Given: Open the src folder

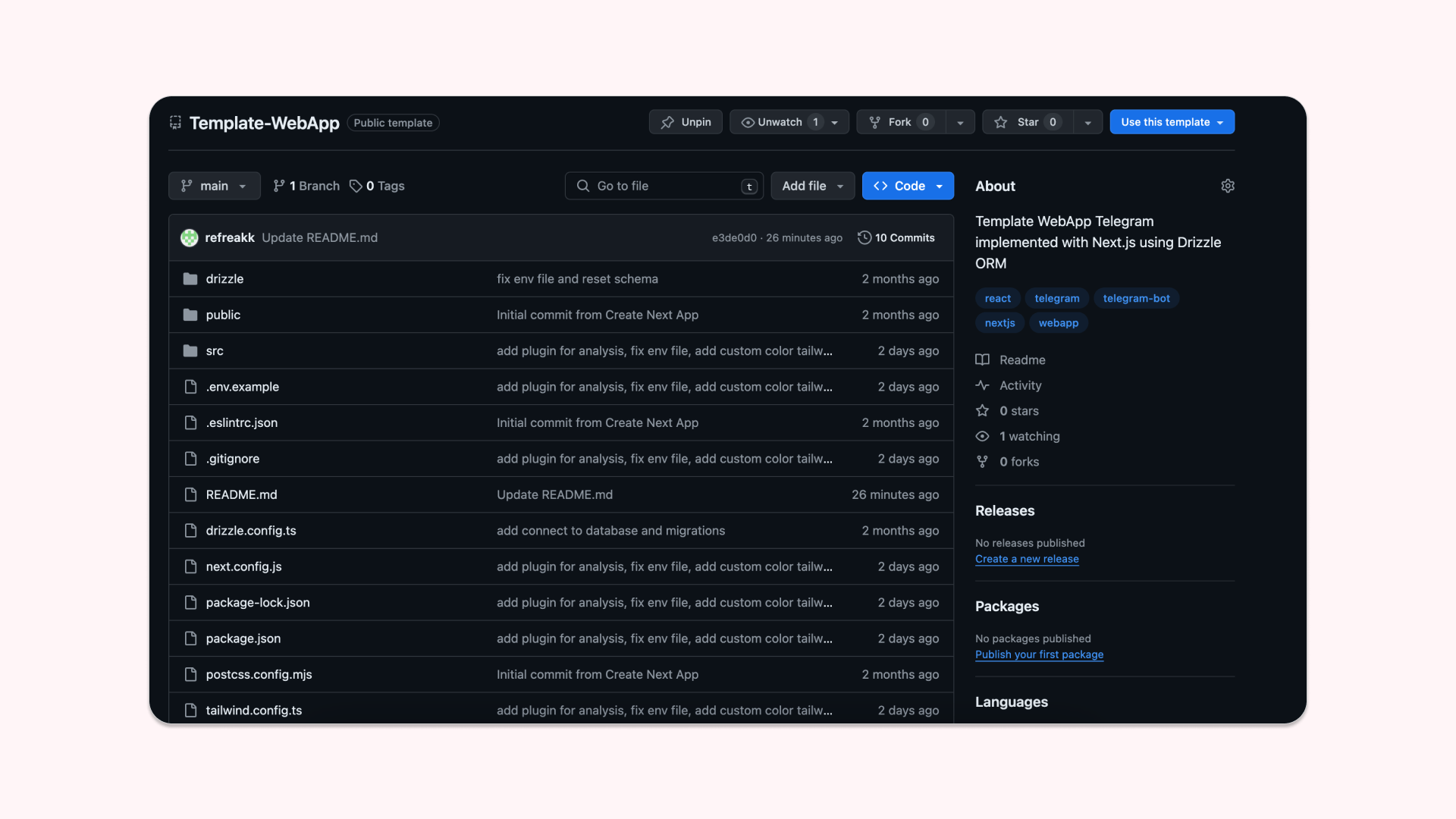Looking at the screenshot, I should (x=214, y=350).
